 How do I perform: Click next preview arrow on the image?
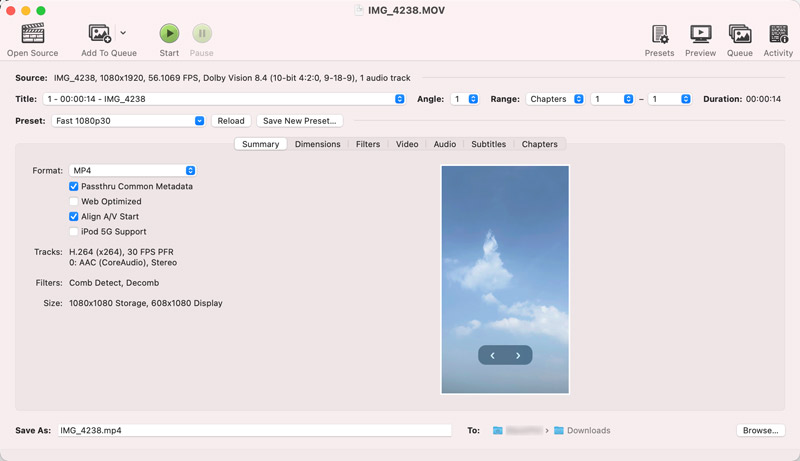click(x=518, y=355)
